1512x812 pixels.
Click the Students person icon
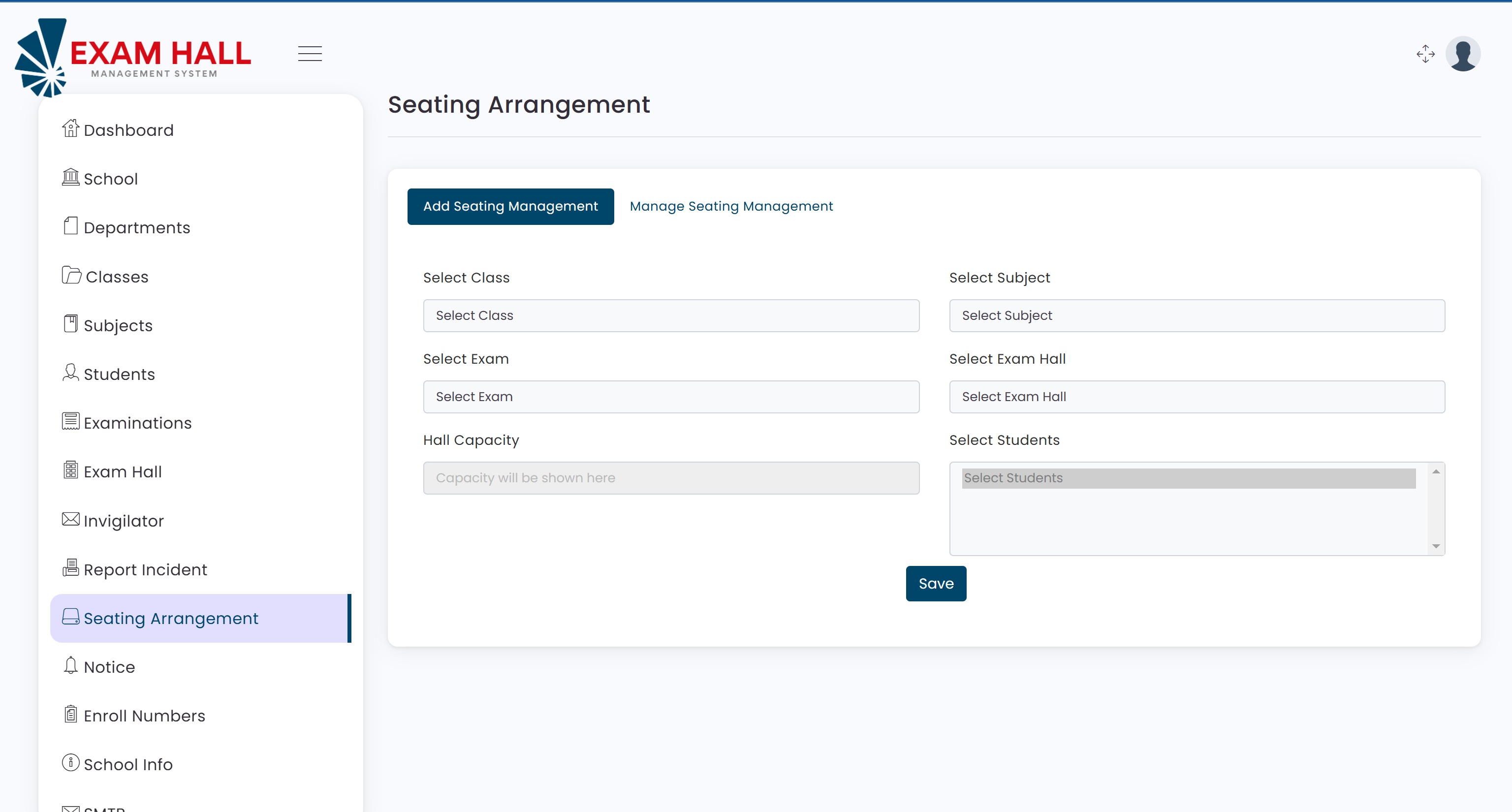pyautogui.click(x=70, y=372)
